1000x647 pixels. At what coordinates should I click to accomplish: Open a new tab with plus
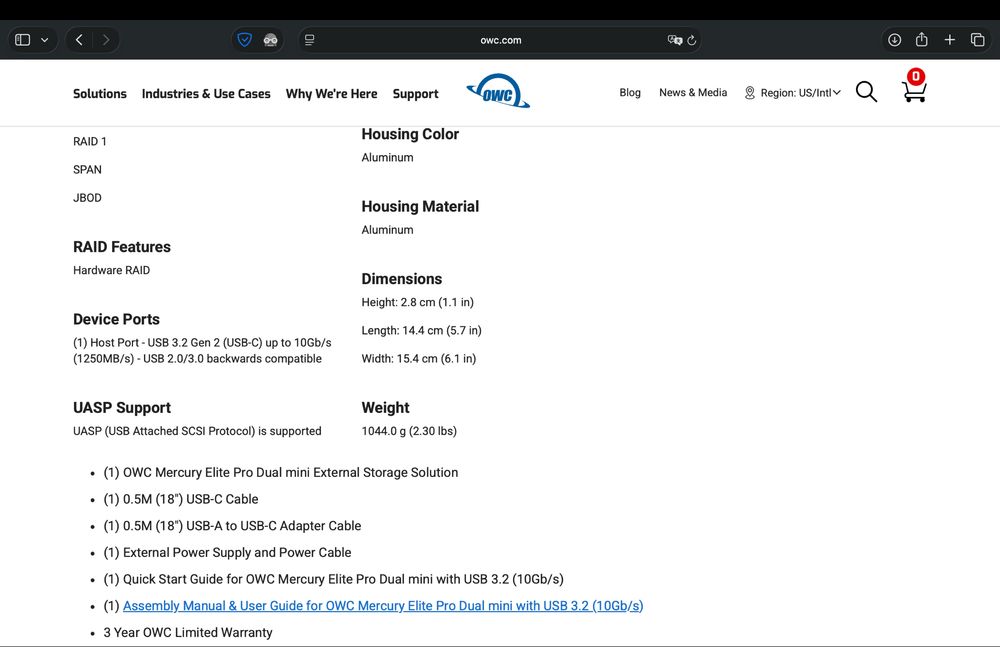tap(950, 40)
